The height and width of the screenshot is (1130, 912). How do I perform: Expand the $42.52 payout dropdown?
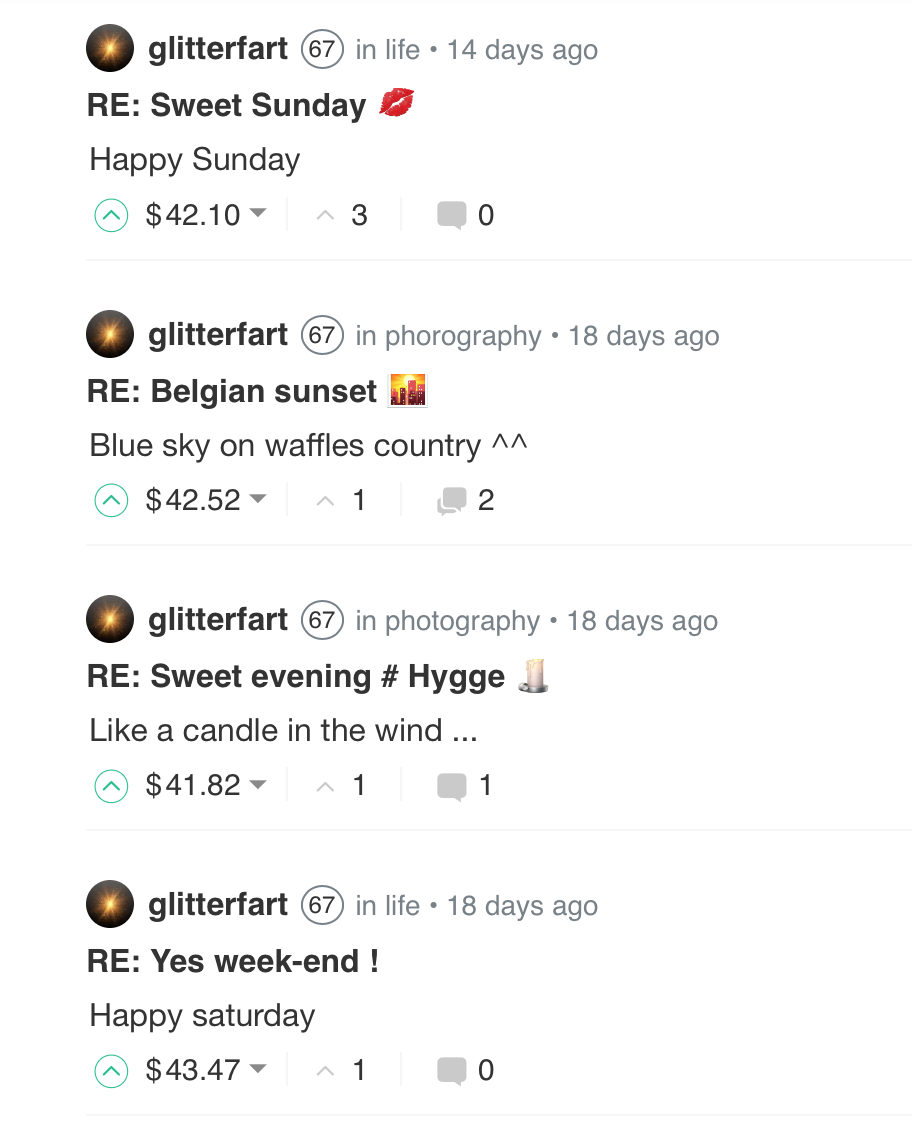(258, 499)
